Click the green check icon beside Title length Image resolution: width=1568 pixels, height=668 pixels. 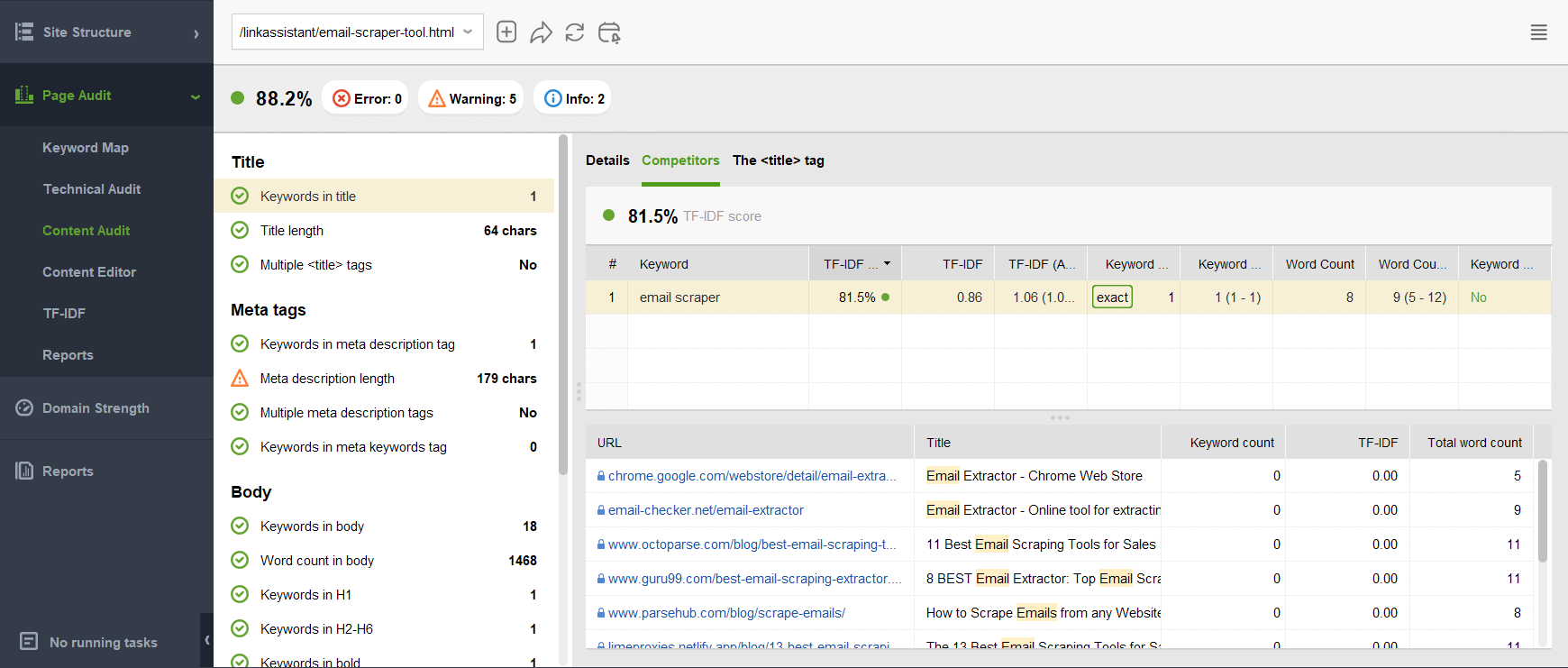tap(240, 230)
